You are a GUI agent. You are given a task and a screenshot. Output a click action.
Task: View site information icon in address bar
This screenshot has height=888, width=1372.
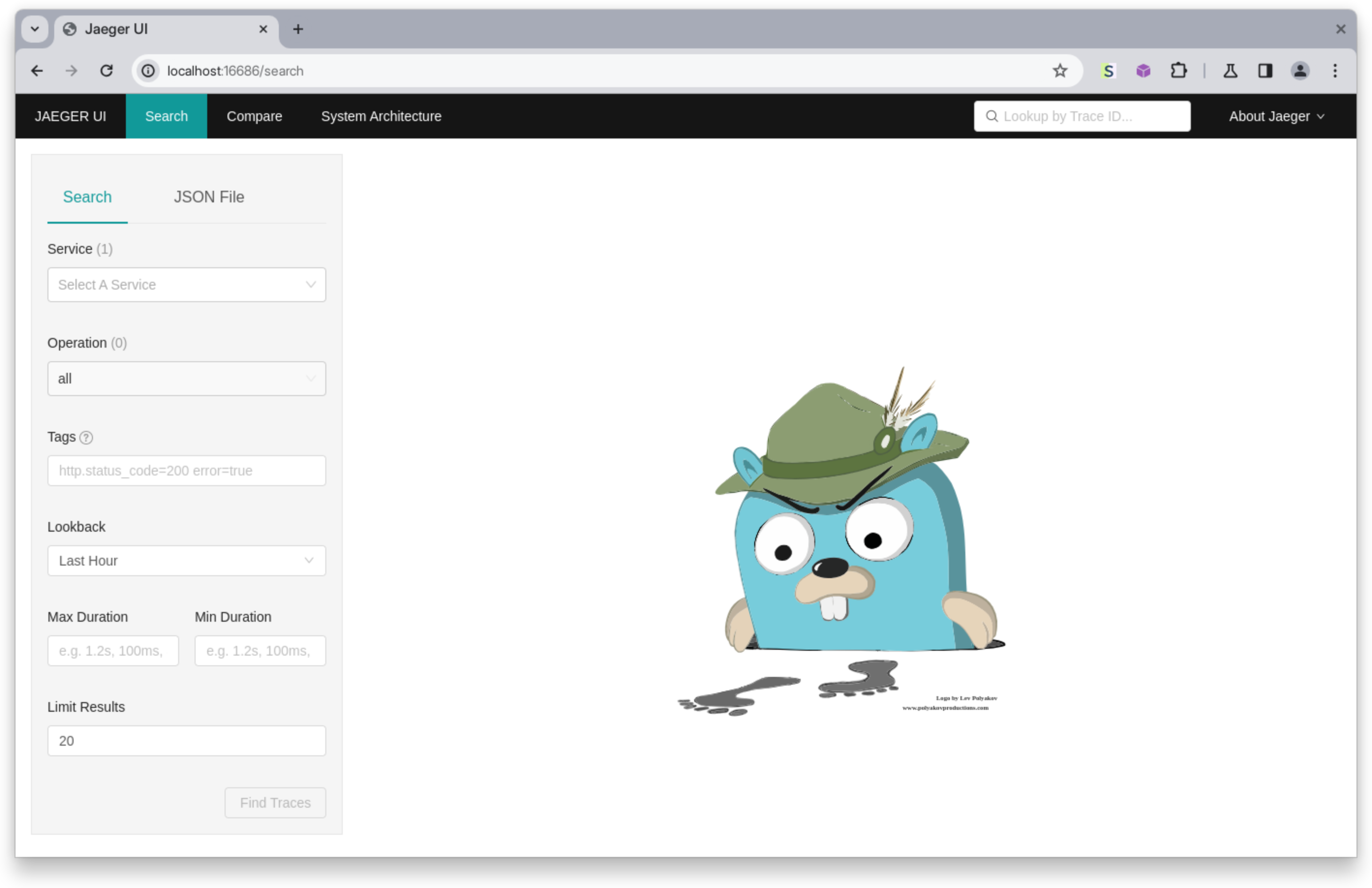148,71
